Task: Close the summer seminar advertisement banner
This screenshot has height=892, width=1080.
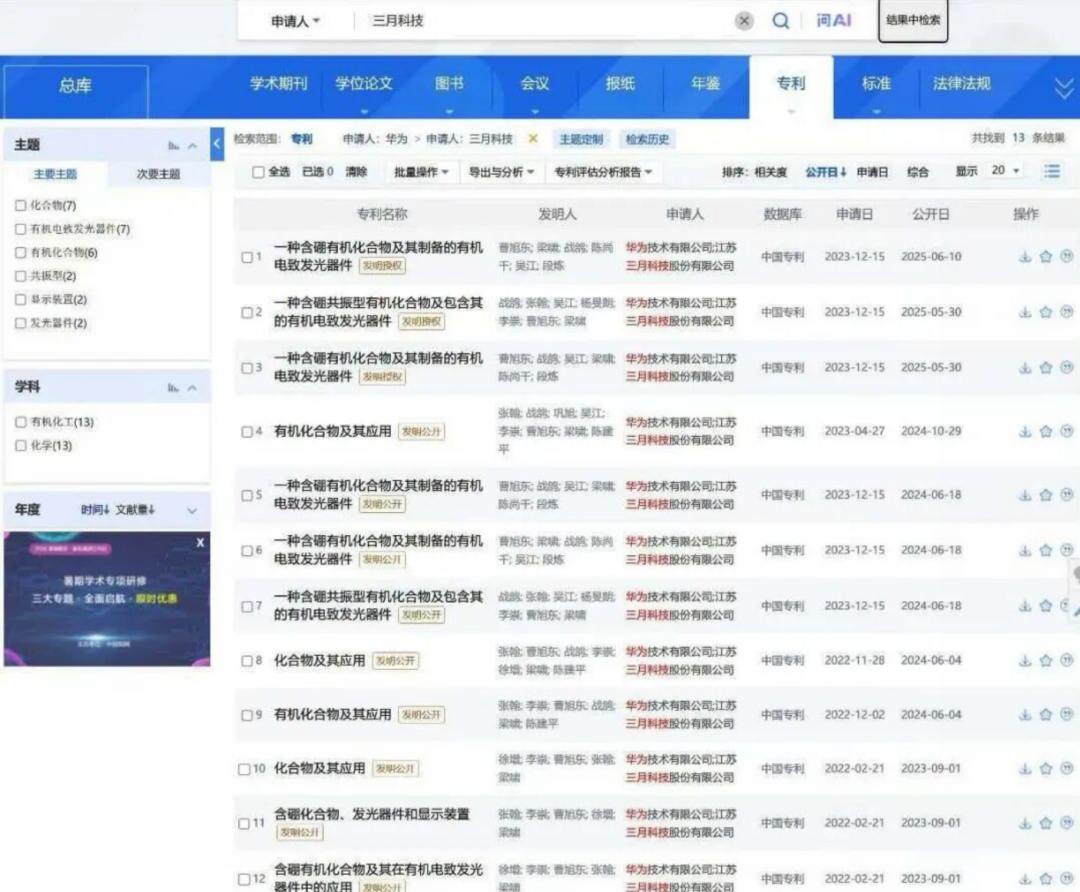Action: click(200, 543)
